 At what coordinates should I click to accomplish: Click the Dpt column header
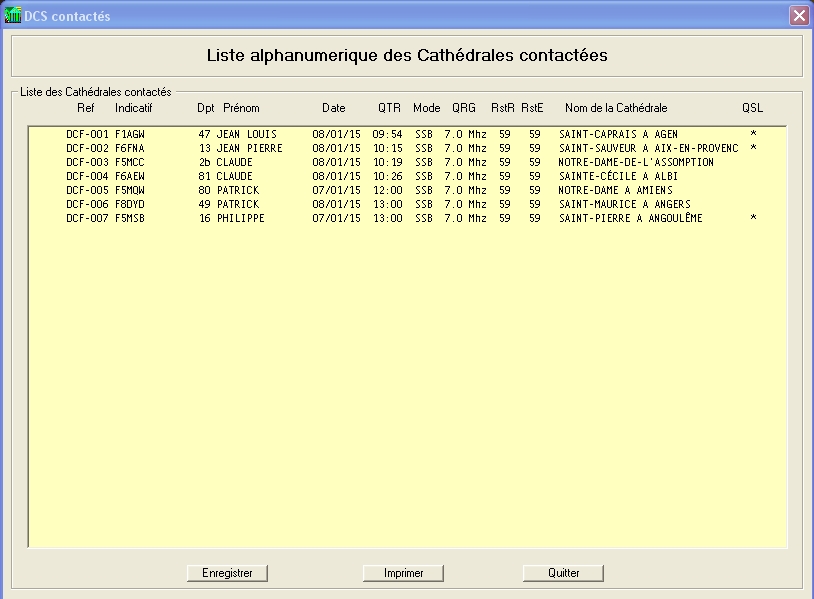coord(206,108)
